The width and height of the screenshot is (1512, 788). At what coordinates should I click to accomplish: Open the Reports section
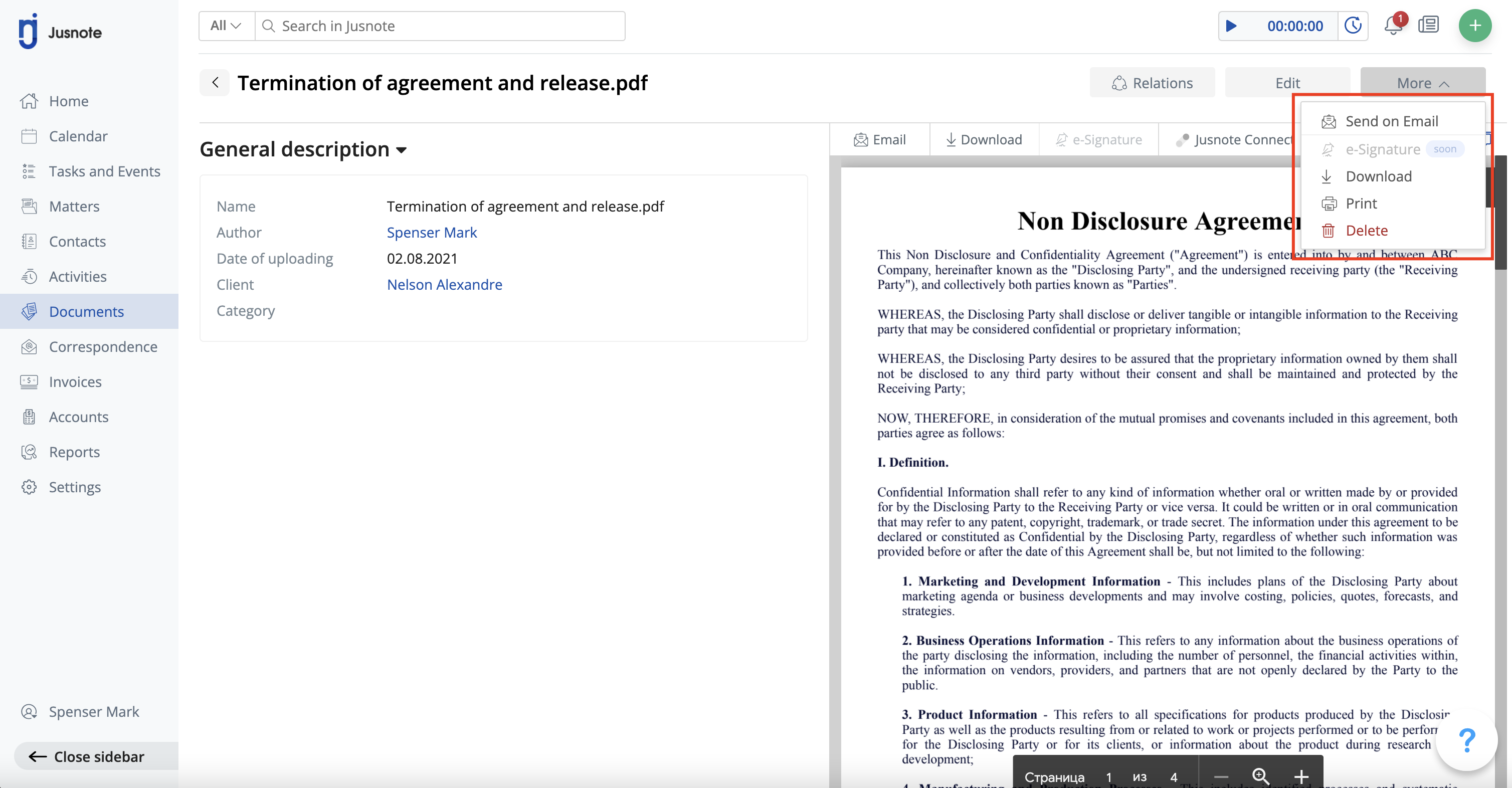[x=74, y=452]
